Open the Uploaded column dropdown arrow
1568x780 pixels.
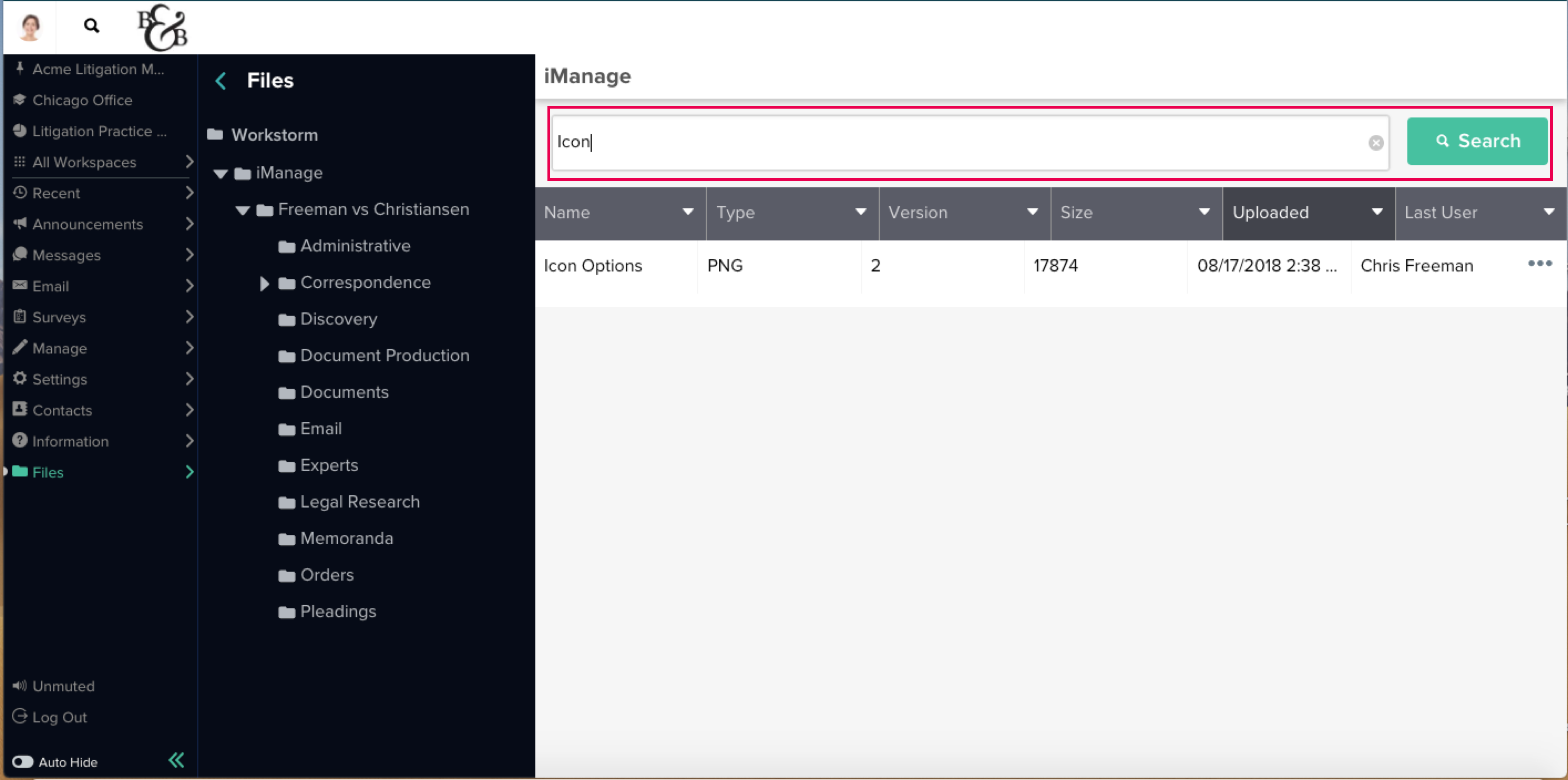(x=1377, y=212)
